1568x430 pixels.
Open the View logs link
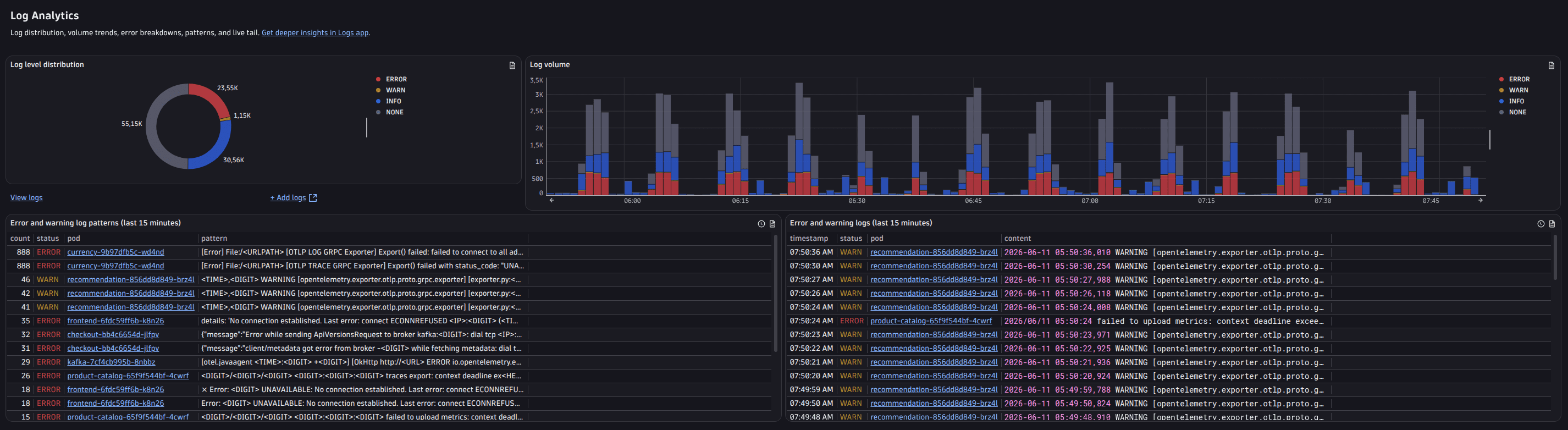[x=26, y=198]
